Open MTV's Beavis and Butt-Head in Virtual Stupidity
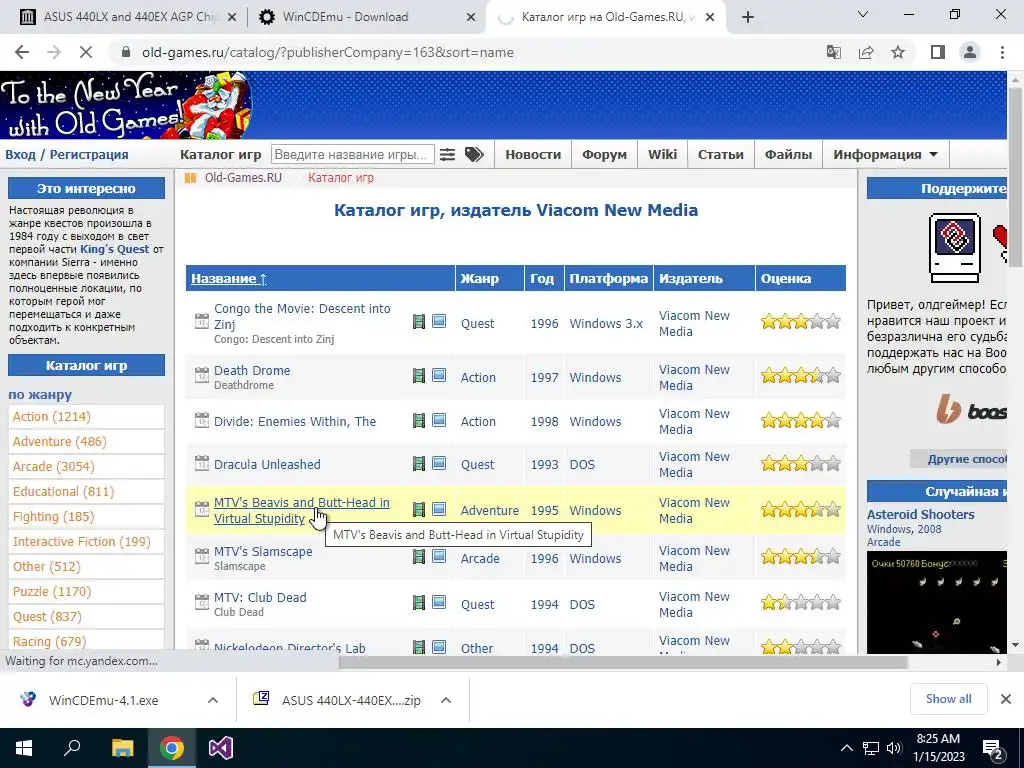This screenshot has width=1024, height=768. coord(302,510)
